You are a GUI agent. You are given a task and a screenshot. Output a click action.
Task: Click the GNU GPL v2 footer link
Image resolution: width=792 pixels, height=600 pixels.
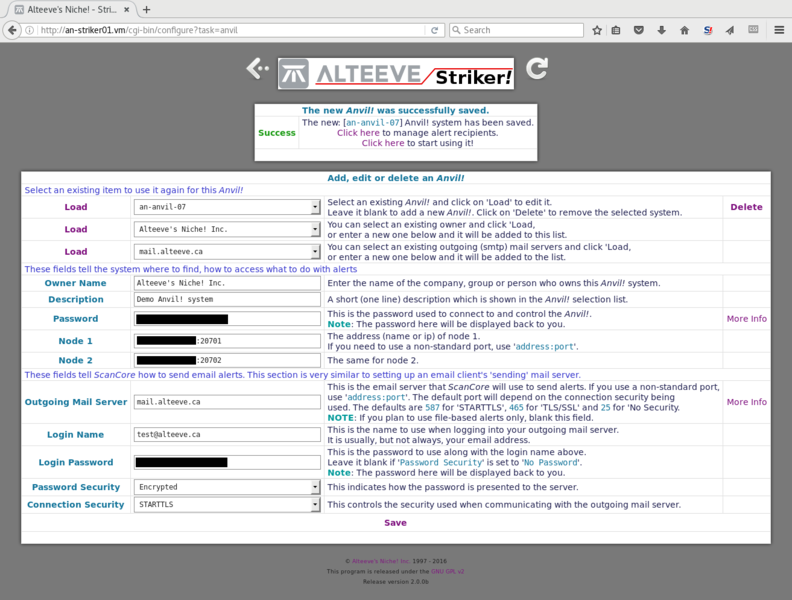click(448, 571)
